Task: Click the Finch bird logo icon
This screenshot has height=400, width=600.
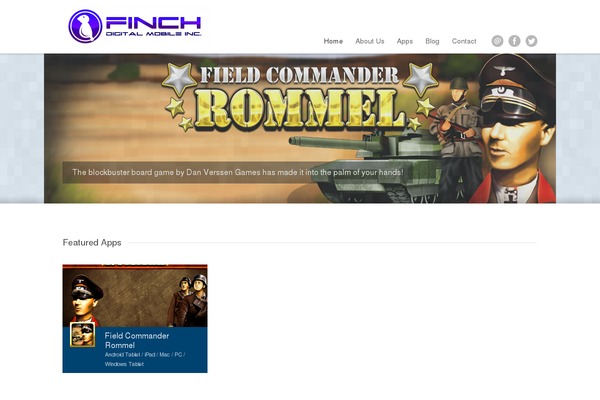Action: pyautogui.click(x=85, y=26)
